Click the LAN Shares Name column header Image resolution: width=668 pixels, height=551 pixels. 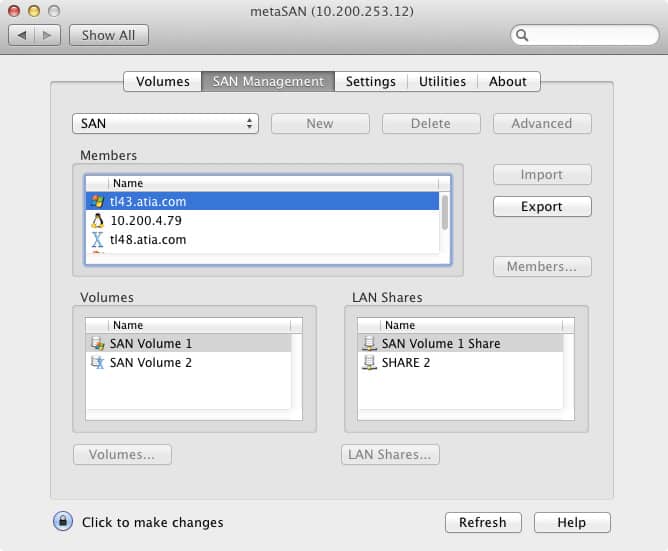coord(471,325)
